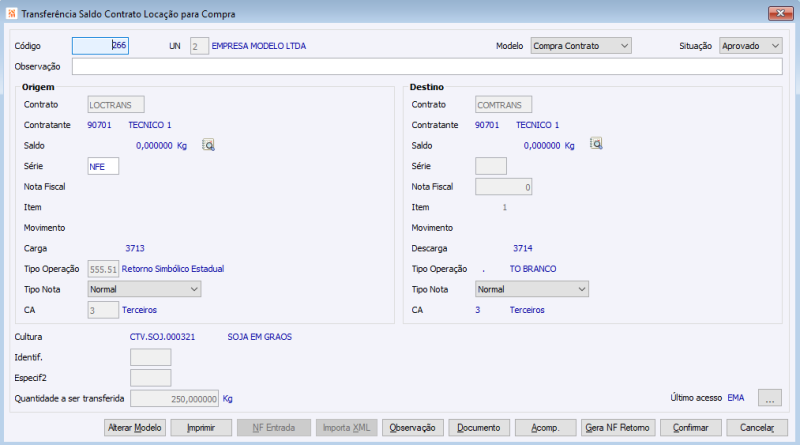
Task: Click the Último acesso value EMA
Action: click(x=736, y=398)
